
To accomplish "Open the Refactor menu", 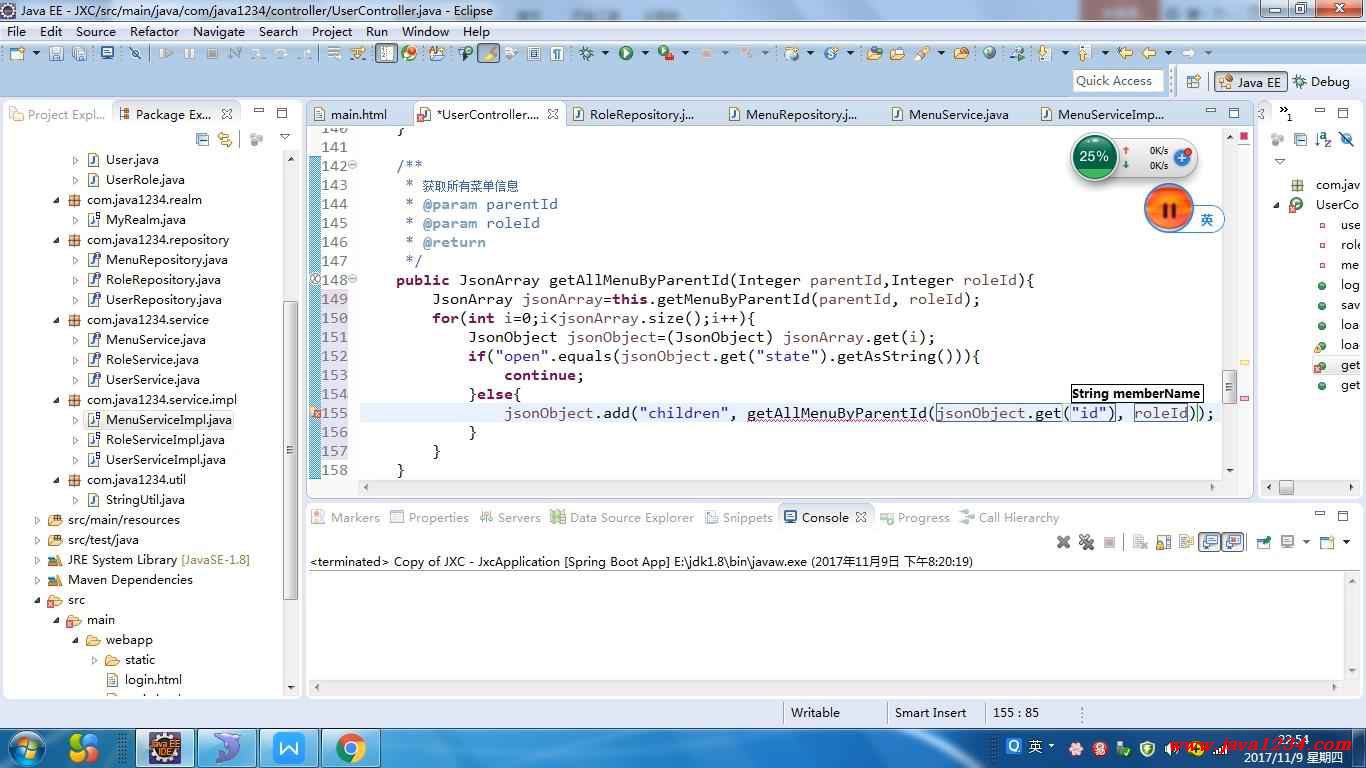I will click(154, 31).
